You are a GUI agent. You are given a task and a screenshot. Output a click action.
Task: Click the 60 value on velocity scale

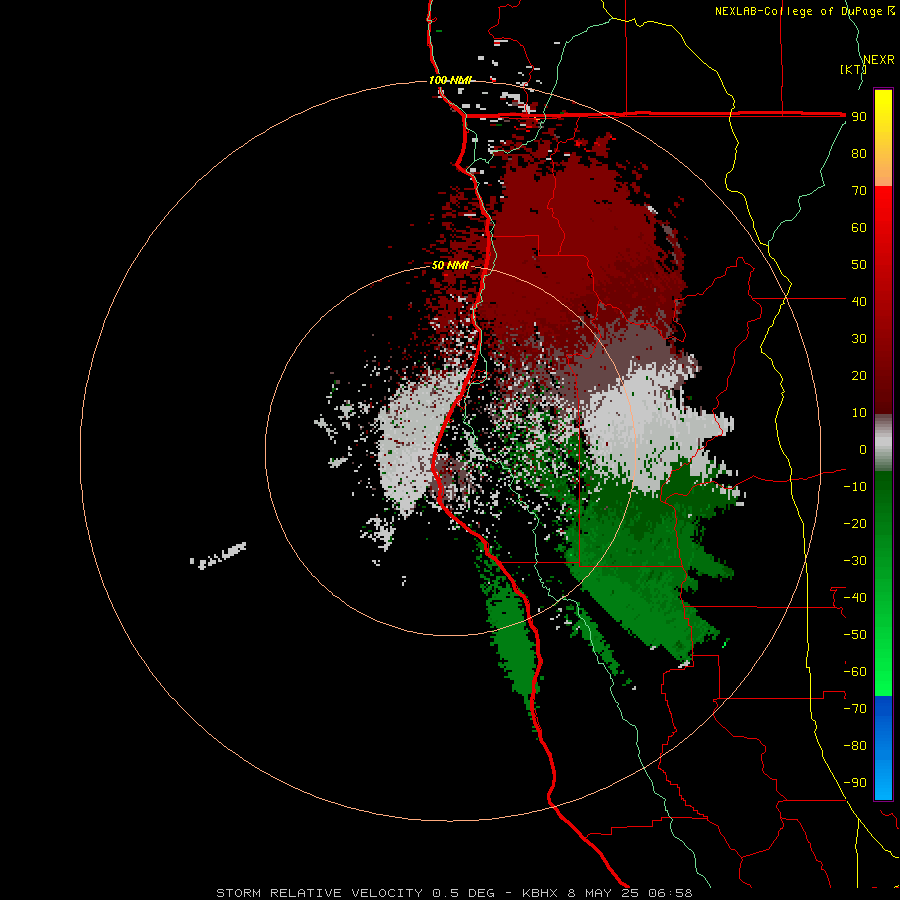(x=859, y=227)
